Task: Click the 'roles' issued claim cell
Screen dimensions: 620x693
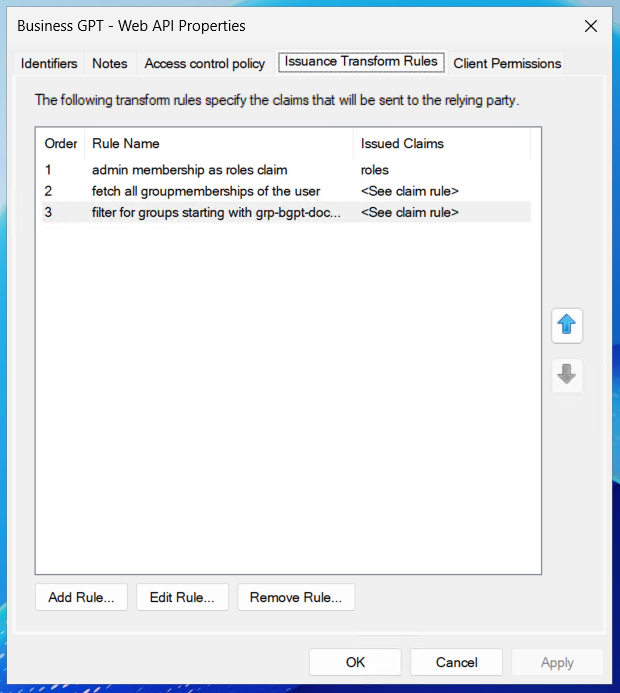Action: [375, 170]
